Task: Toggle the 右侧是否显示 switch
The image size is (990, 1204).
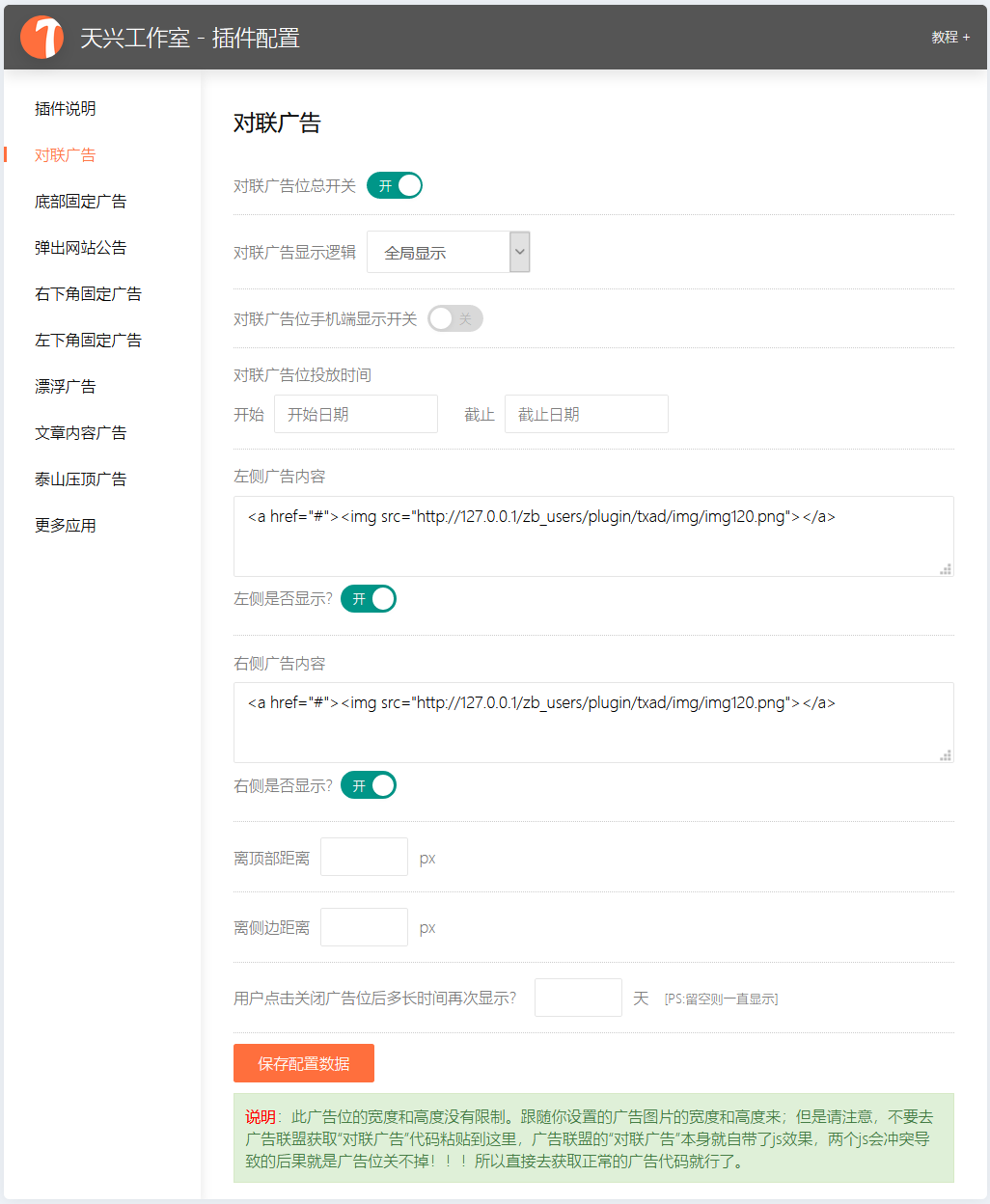Action: (x=369, y=785)
